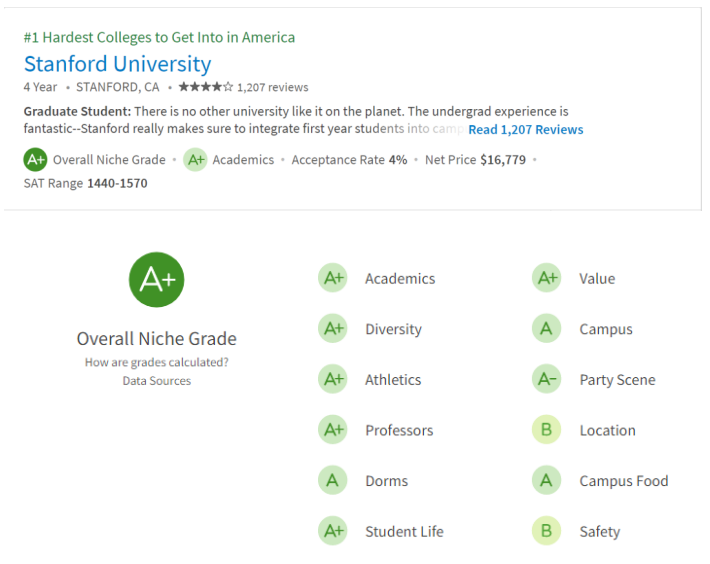Viewport: 710px width, 564px height.
Task: Select the Academics label in the grades list
Action: point(400,279)
